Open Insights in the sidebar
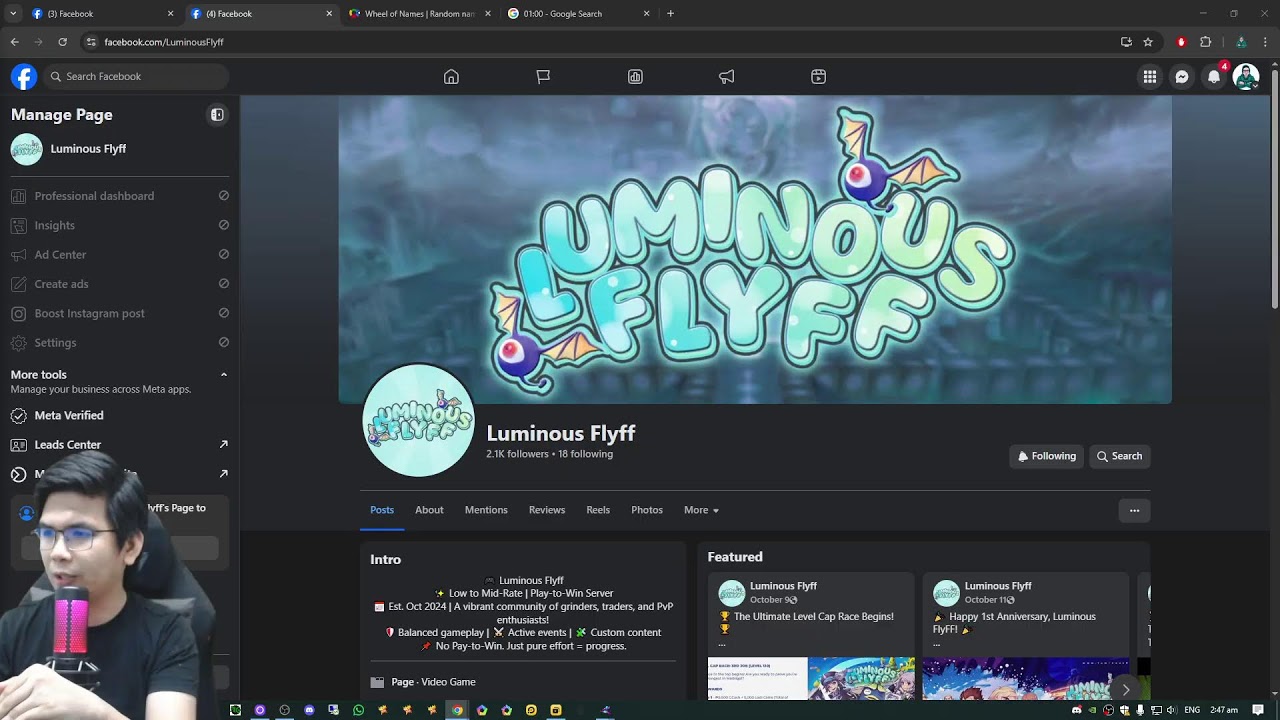This screenshot has height=720, width=1280. tap(120, 225)
